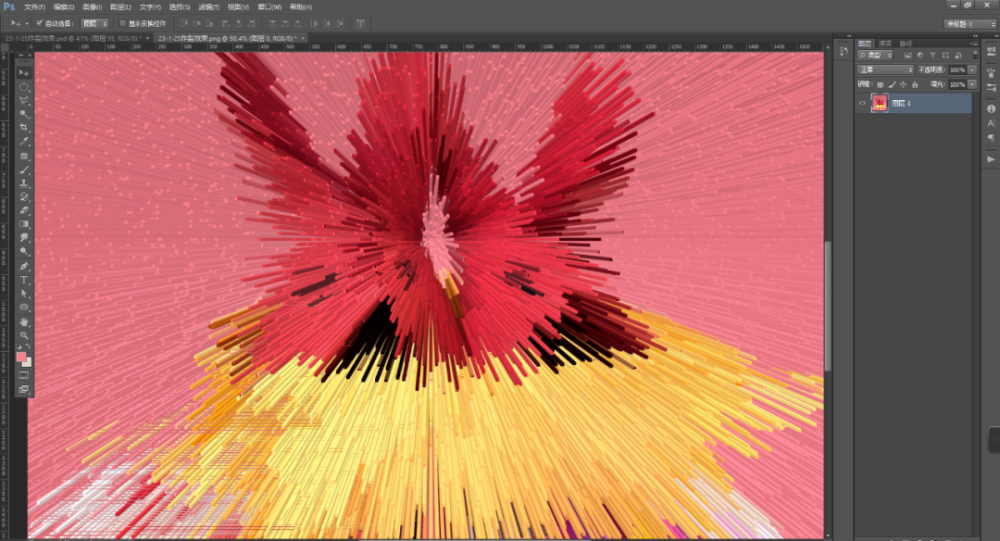Viewport: 1000px width, 541px height.
Task: Filter layers by type layers
Action: [x=932, y=56]
